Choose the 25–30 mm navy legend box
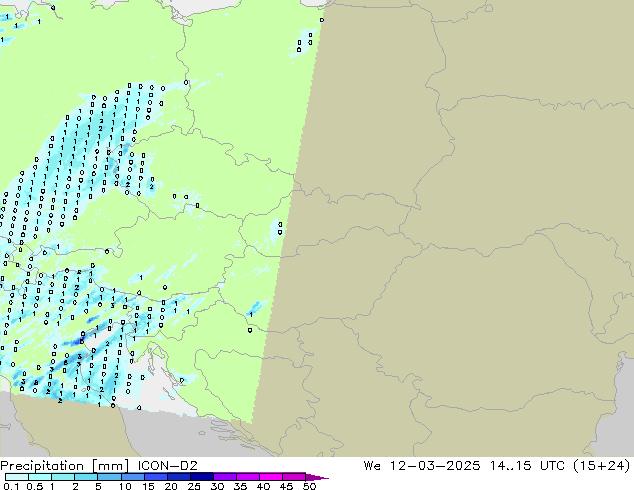 tap(201, 477)
